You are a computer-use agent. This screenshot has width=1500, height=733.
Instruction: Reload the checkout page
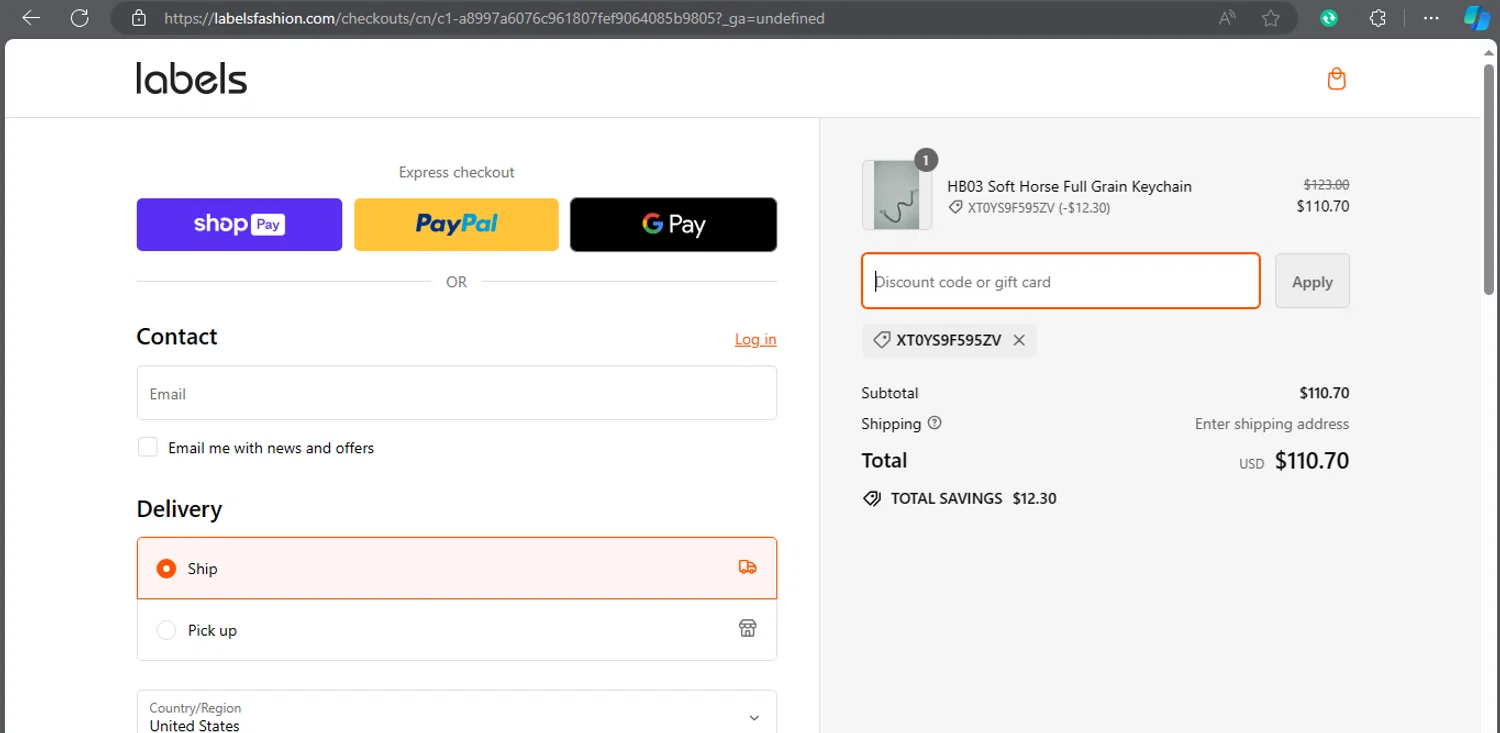80,18
